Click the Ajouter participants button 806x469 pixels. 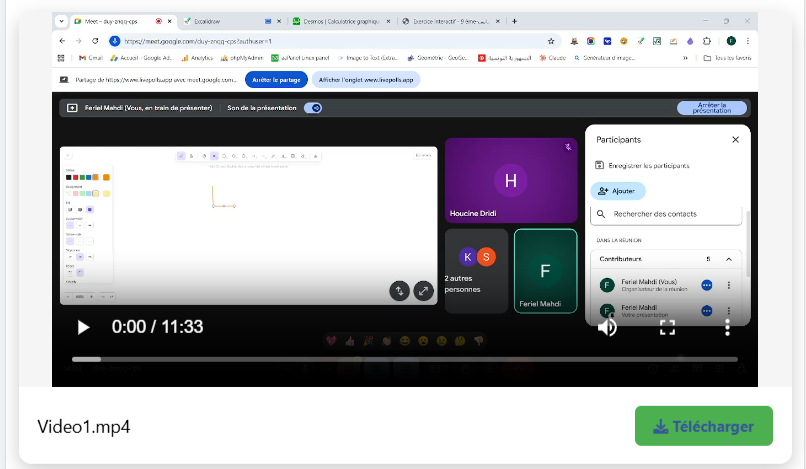[x=618, y=190]
